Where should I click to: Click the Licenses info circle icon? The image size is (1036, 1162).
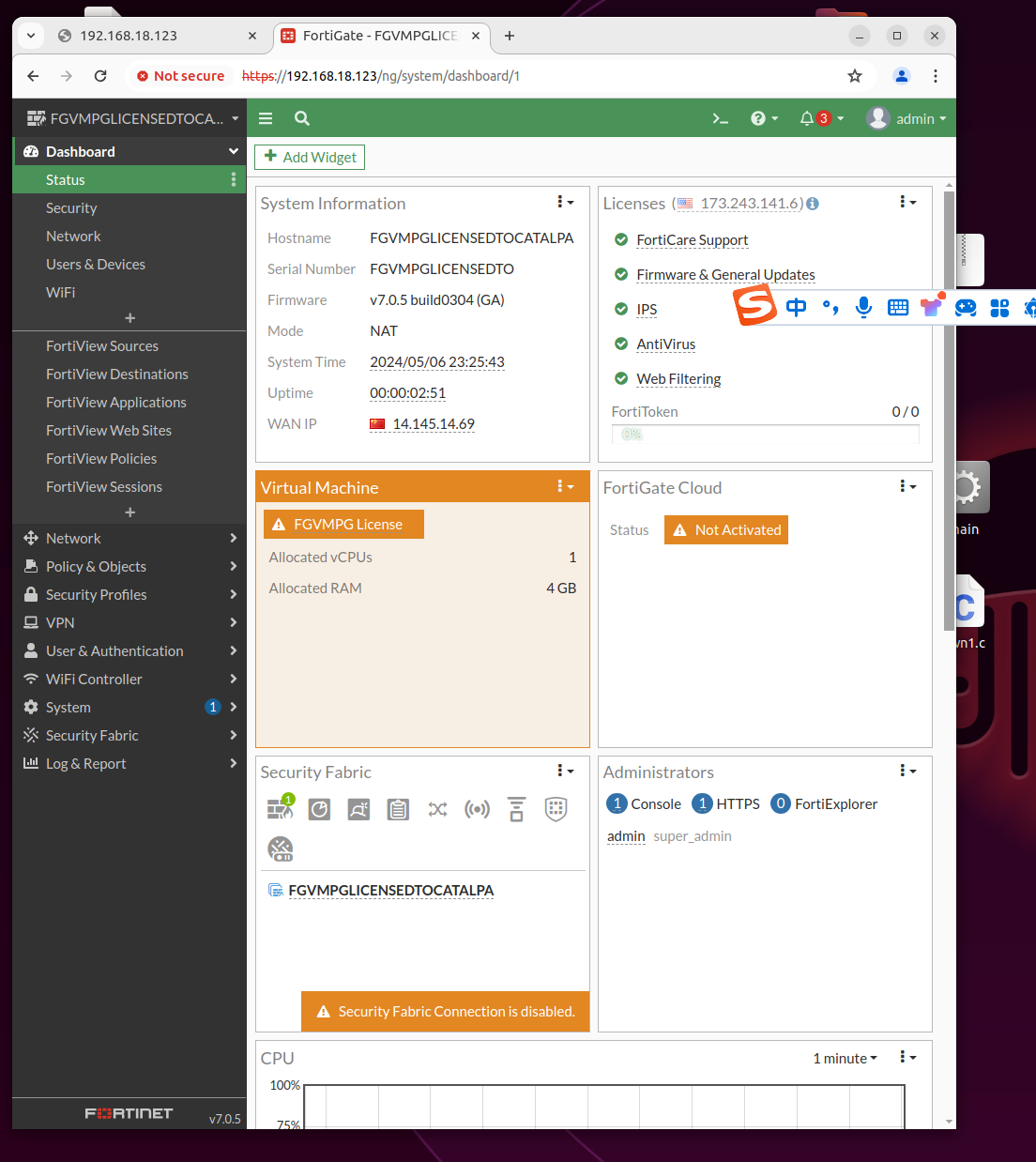coord(813,204)
